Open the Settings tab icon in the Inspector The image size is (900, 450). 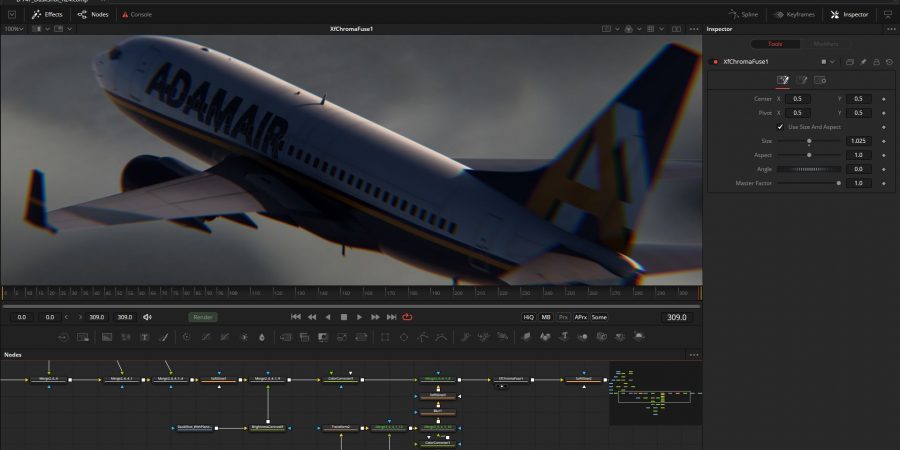coord(820,80)
